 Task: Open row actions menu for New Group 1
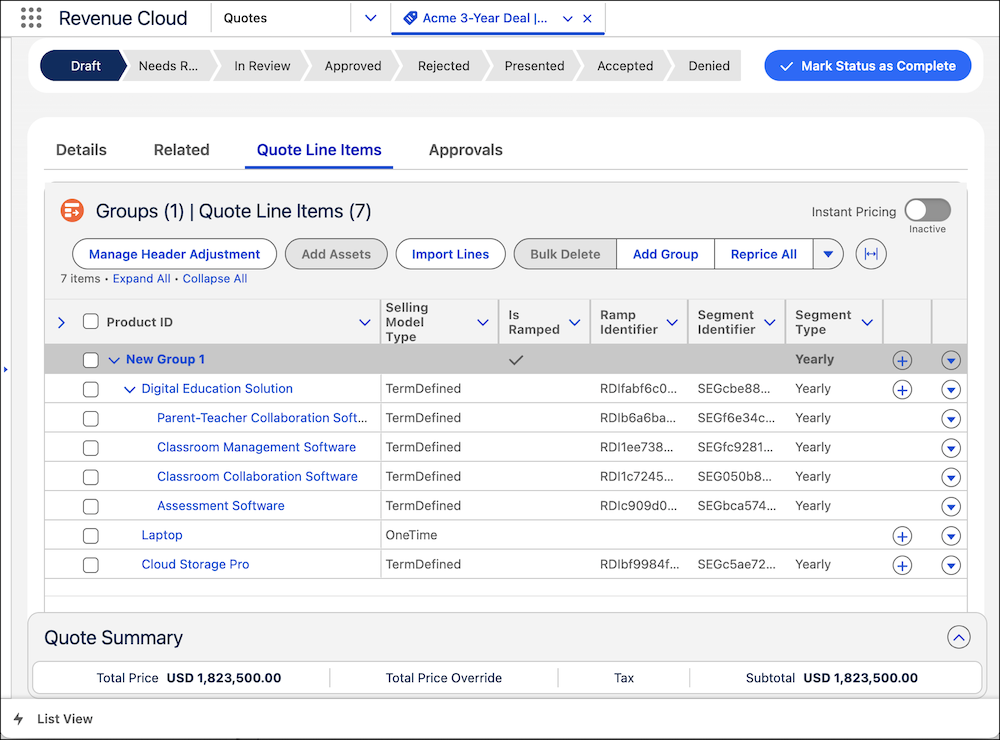pyautogui.click(x=951, y=360)
